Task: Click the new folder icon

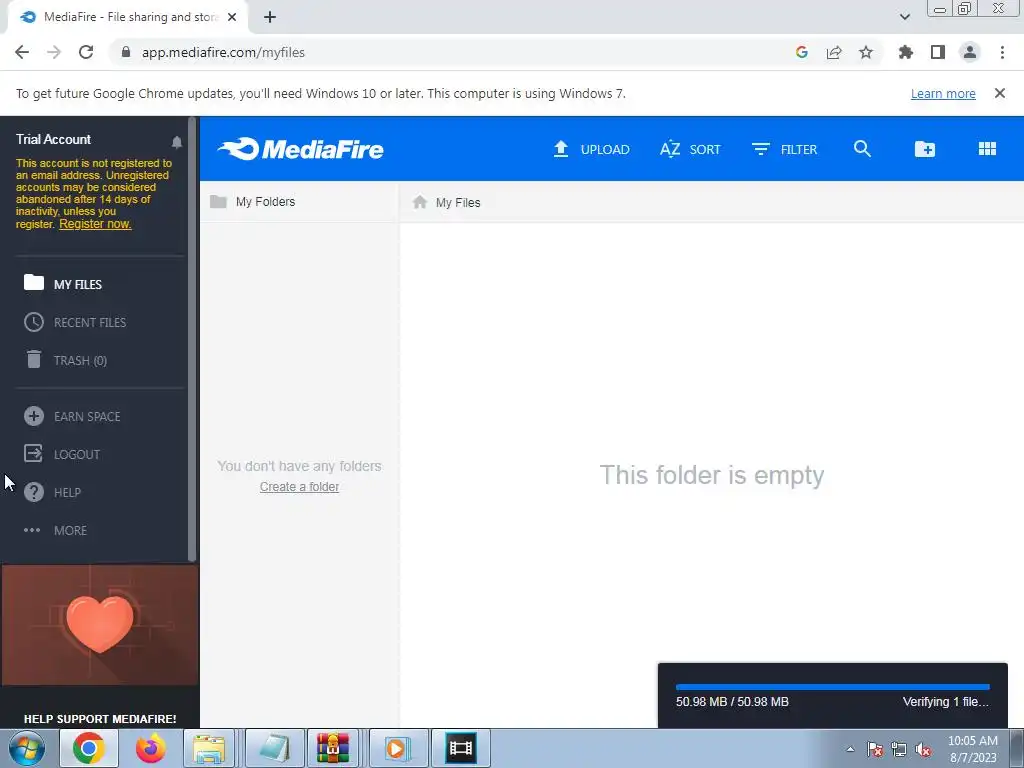Action: (x=925, y=149)
